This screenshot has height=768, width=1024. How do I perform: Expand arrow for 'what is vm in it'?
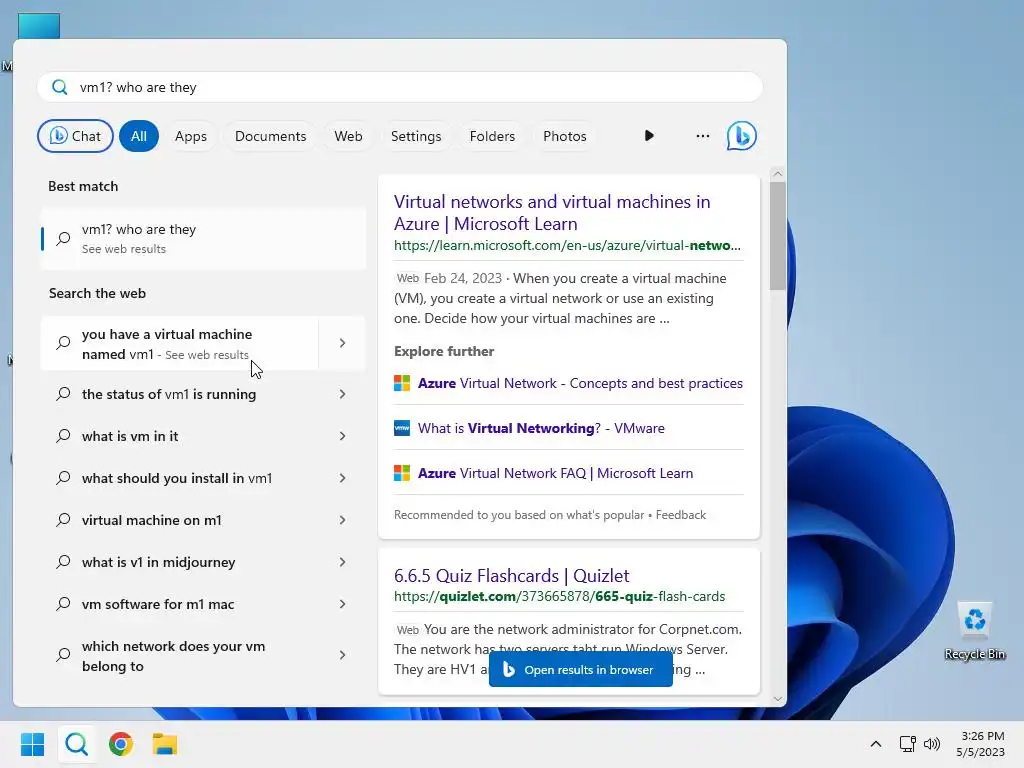click(x=342, y=436)
